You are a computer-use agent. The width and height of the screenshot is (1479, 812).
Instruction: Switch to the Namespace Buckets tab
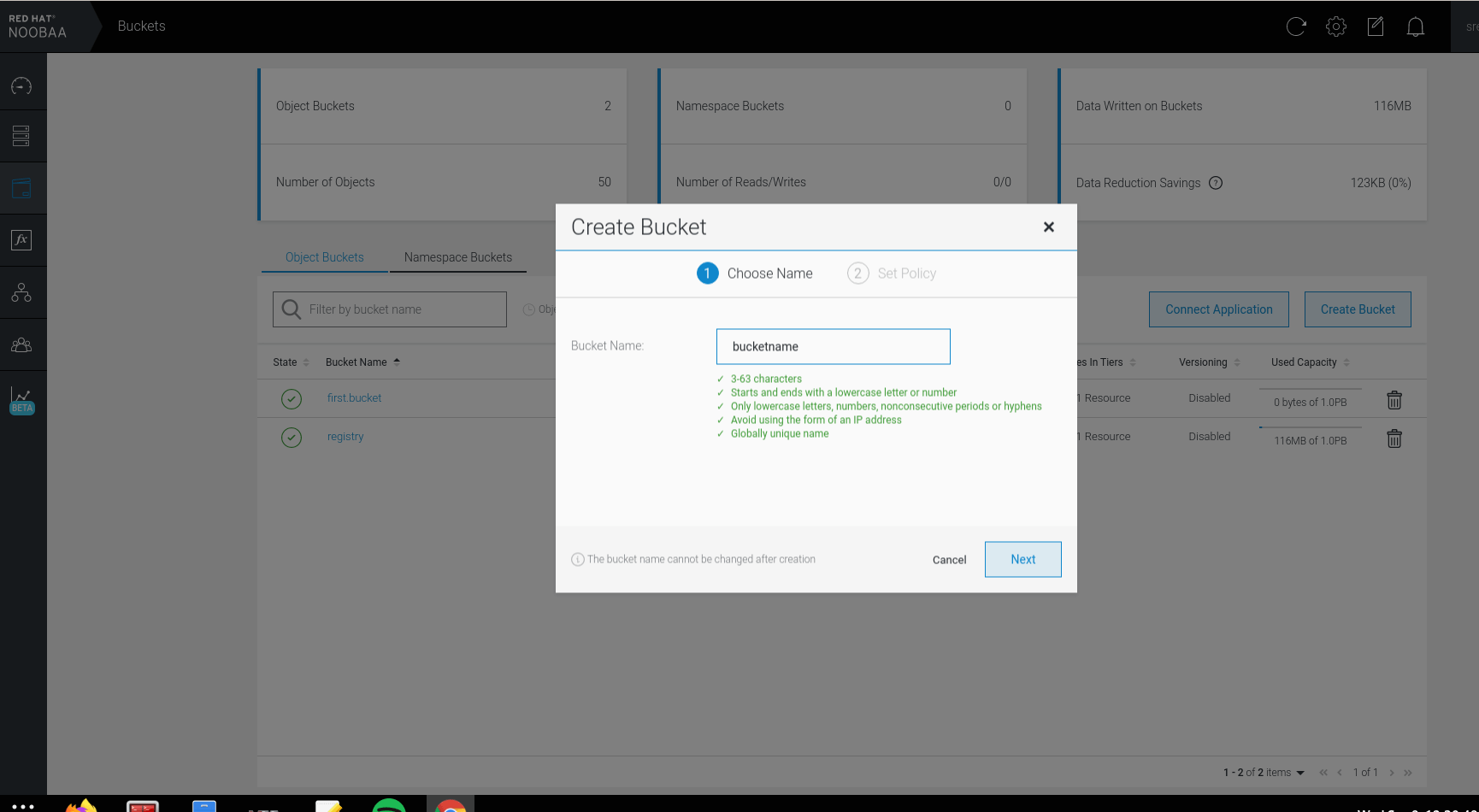(x=458, y=257)
